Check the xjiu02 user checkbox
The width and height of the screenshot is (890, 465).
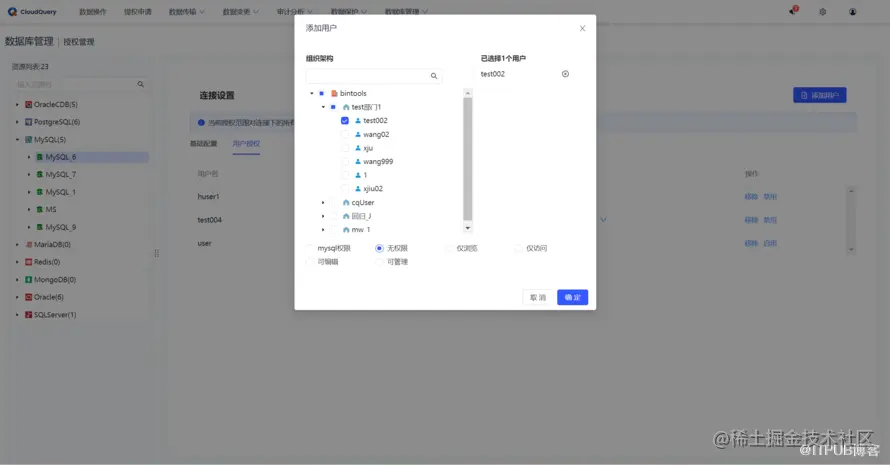tap(345, 188)
